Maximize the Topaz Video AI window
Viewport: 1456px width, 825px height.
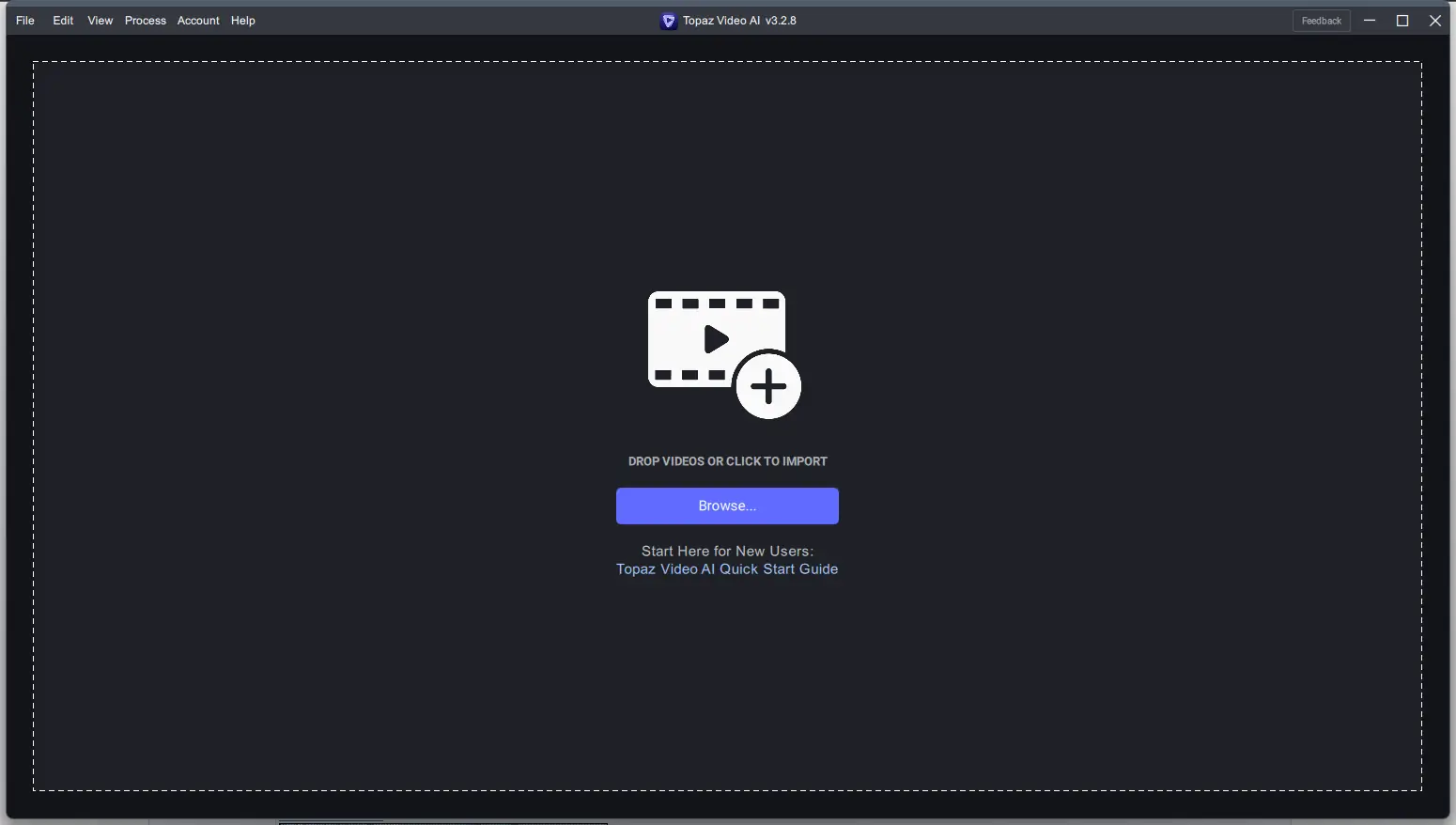(1402, 21)
